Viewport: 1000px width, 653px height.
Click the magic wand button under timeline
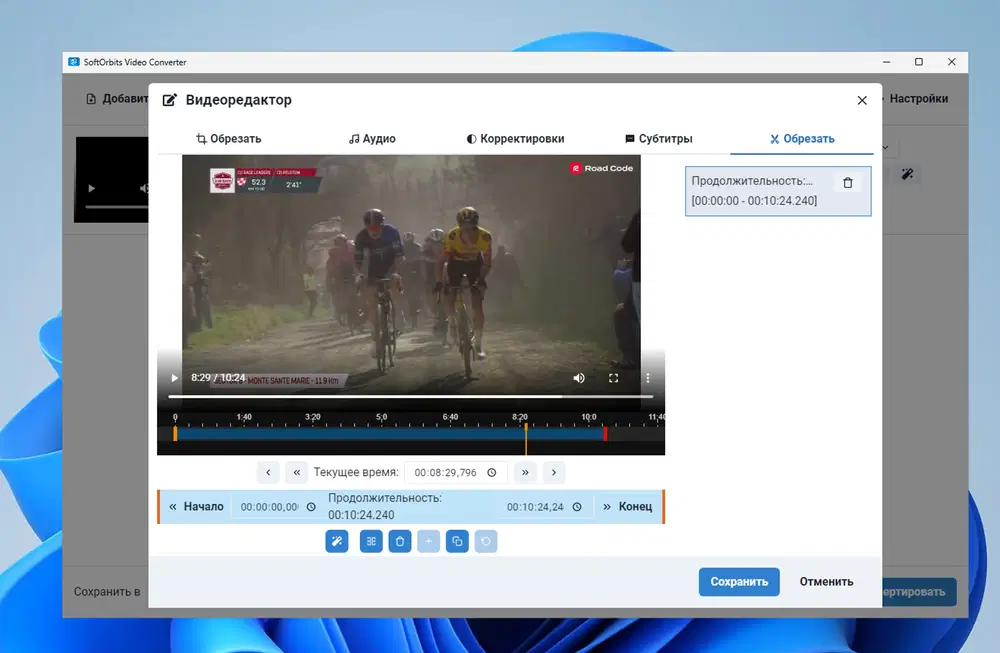click(x=337, y=541)
